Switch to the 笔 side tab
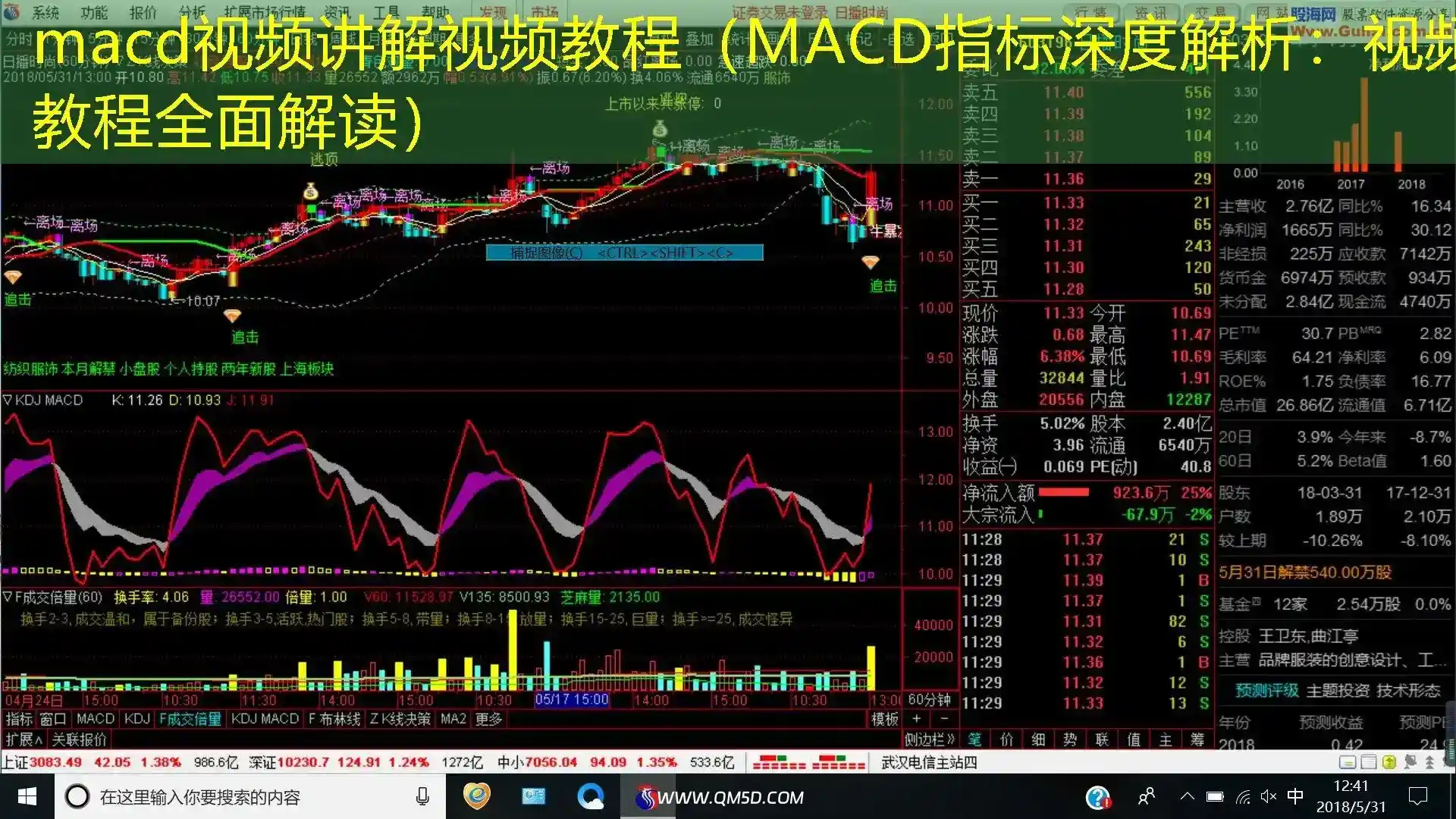This screenshot has width=1456, height=819. (x=974, y=739)
